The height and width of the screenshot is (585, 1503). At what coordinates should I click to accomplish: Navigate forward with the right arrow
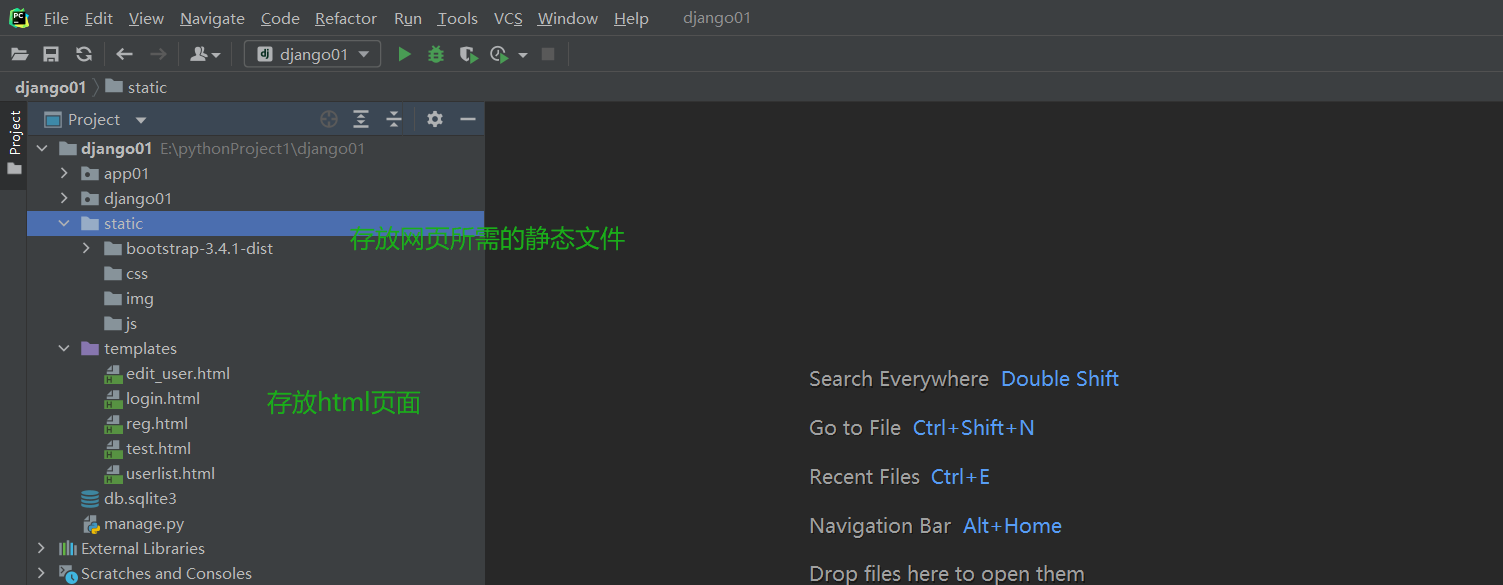157,54
